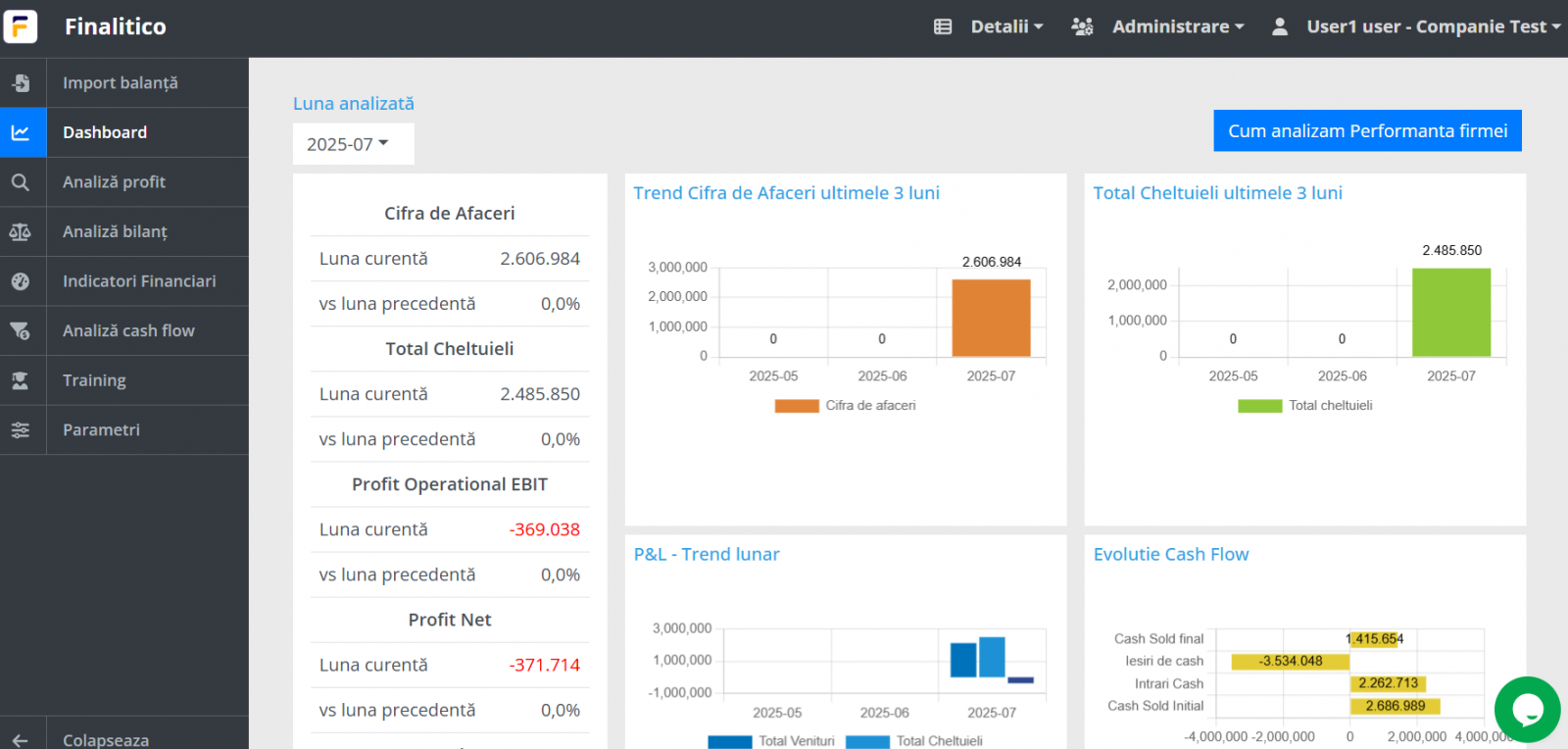The height and width of the screenshot is (749, 1568).
Task: Click the orange 2025-07 revenue bar
Action: click(991, 318)
